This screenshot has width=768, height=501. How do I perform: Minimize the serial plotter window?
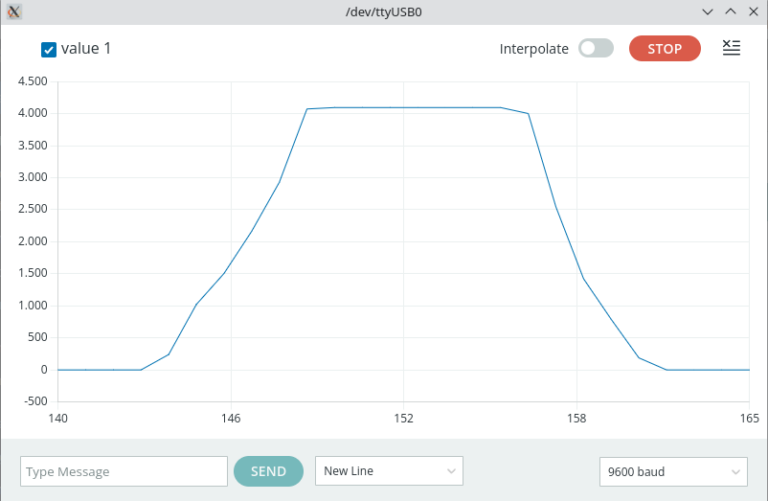click(708, 11)
